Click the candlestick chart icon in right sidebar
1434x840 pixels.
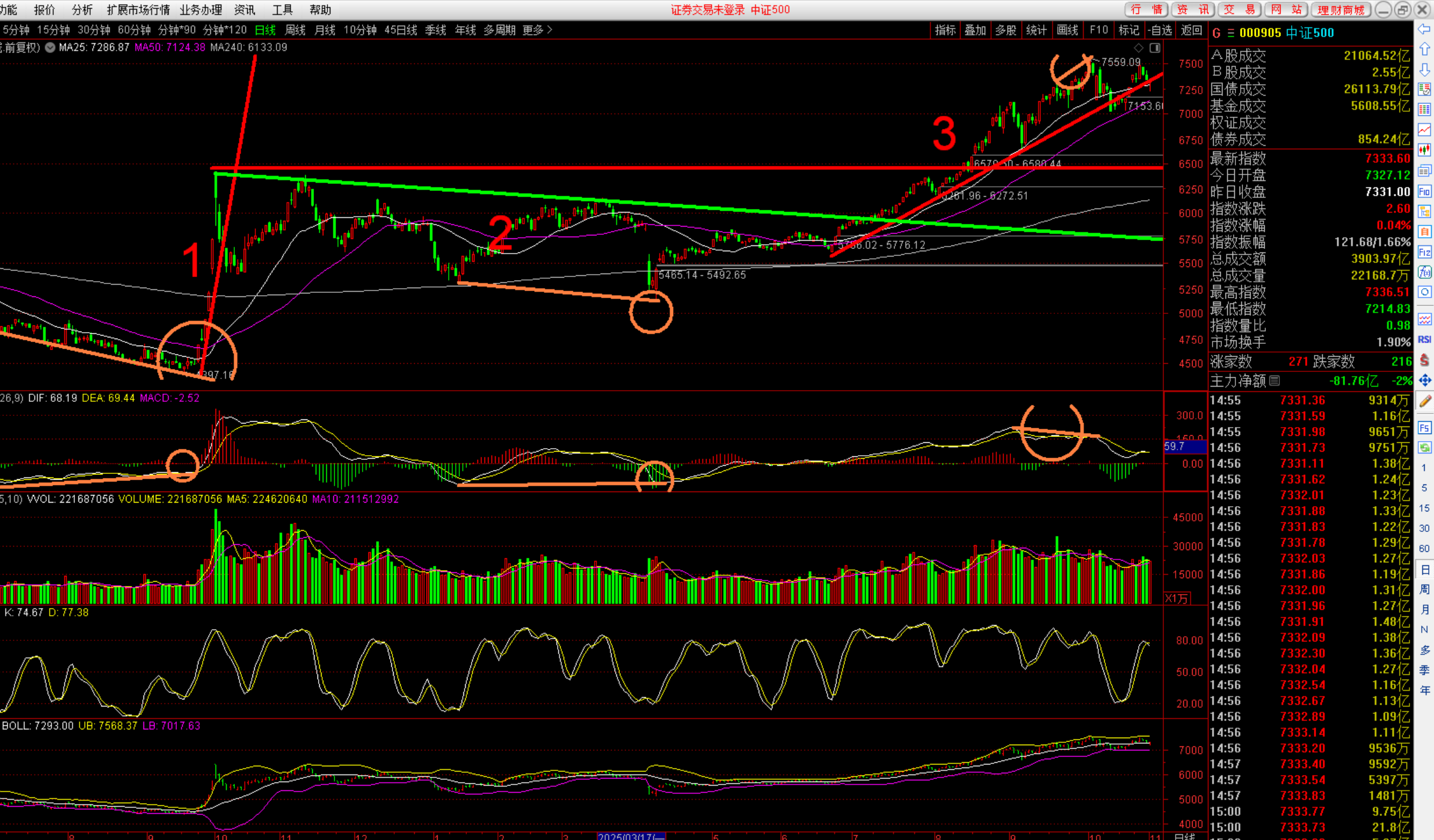click(1424, 150)
